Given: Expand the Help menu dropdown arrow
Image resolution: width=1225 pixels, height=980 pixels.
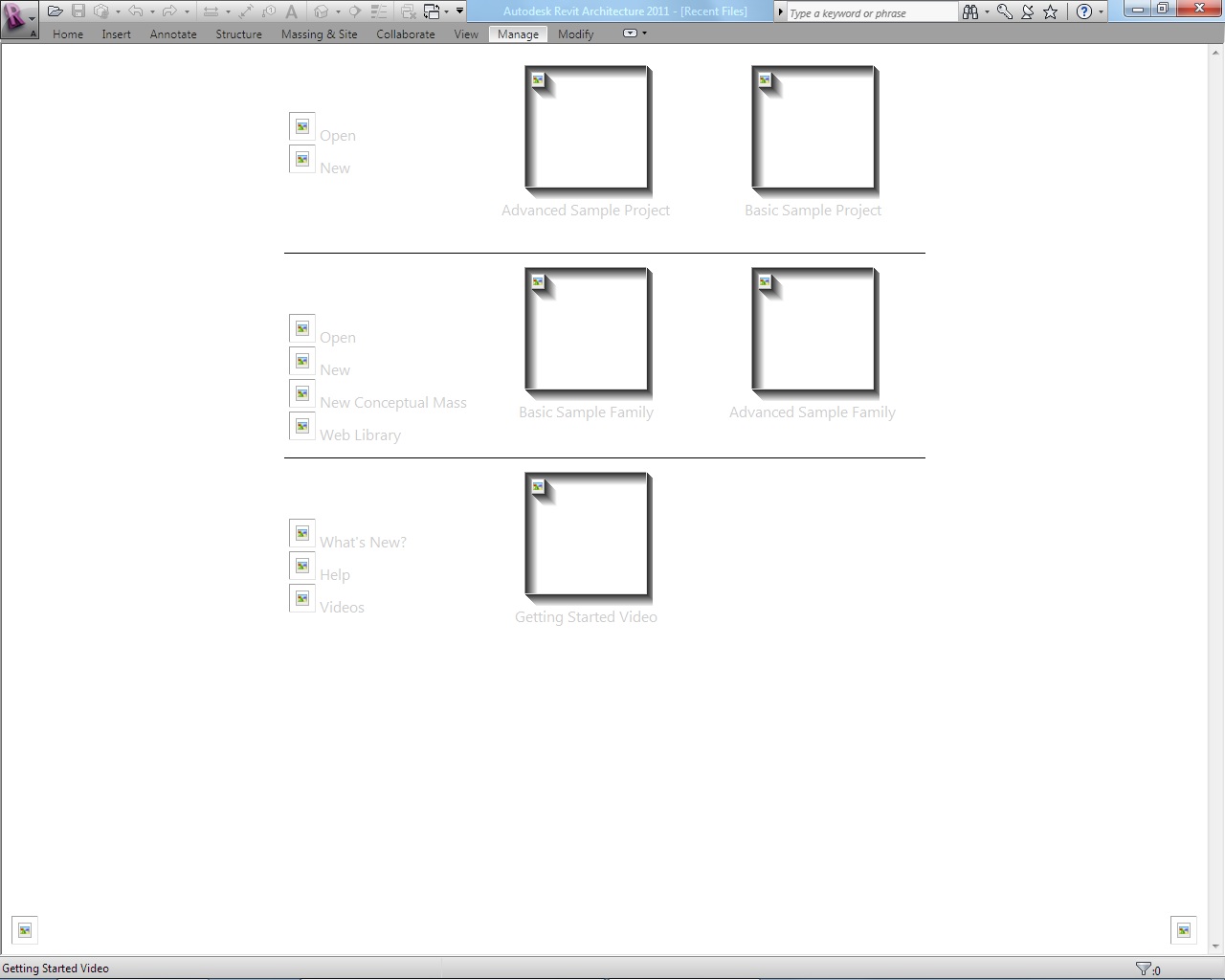Looking at the screenshot, I should (x=1101, y=12).
